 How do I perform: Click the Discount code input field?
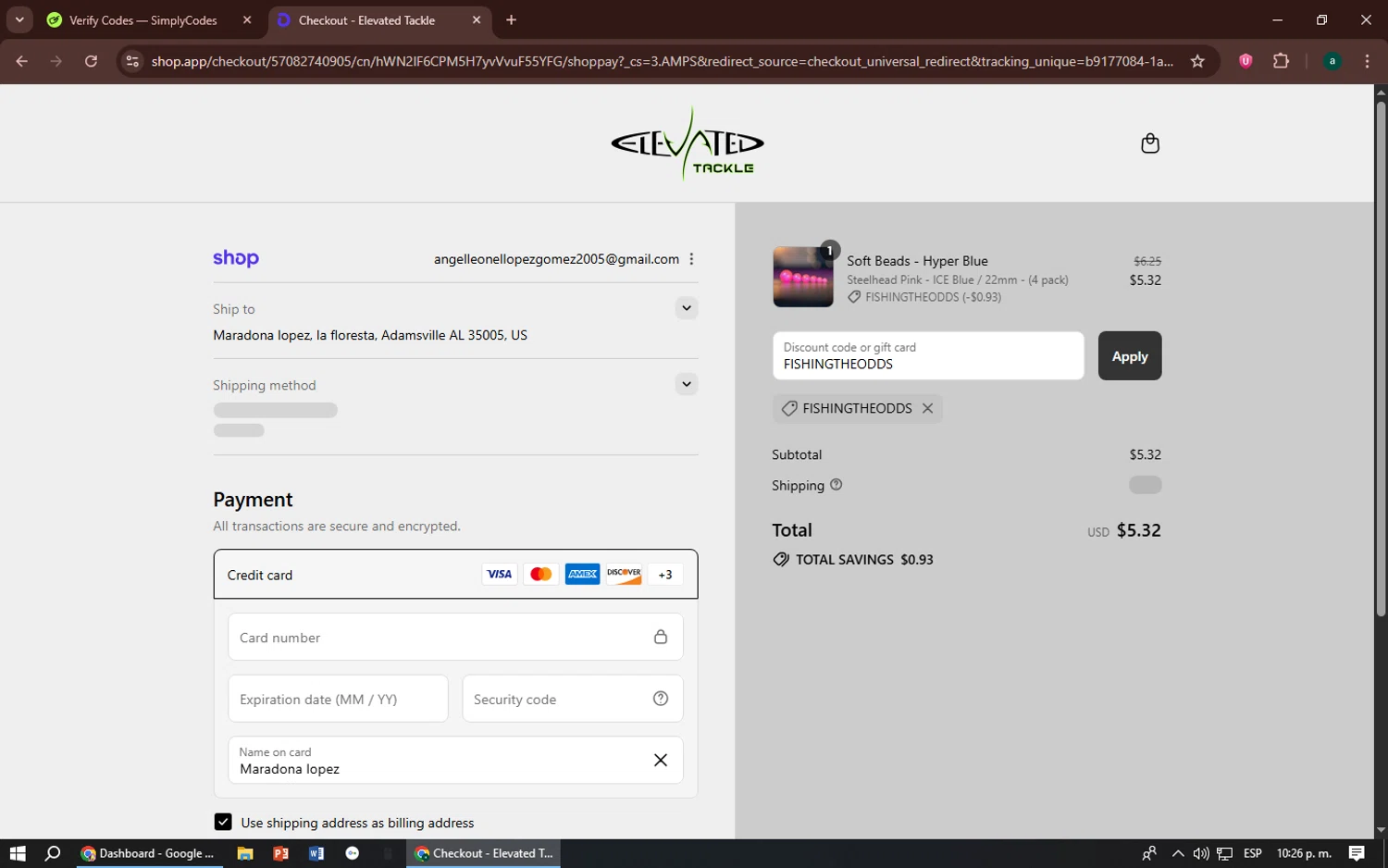coord(928,356)
